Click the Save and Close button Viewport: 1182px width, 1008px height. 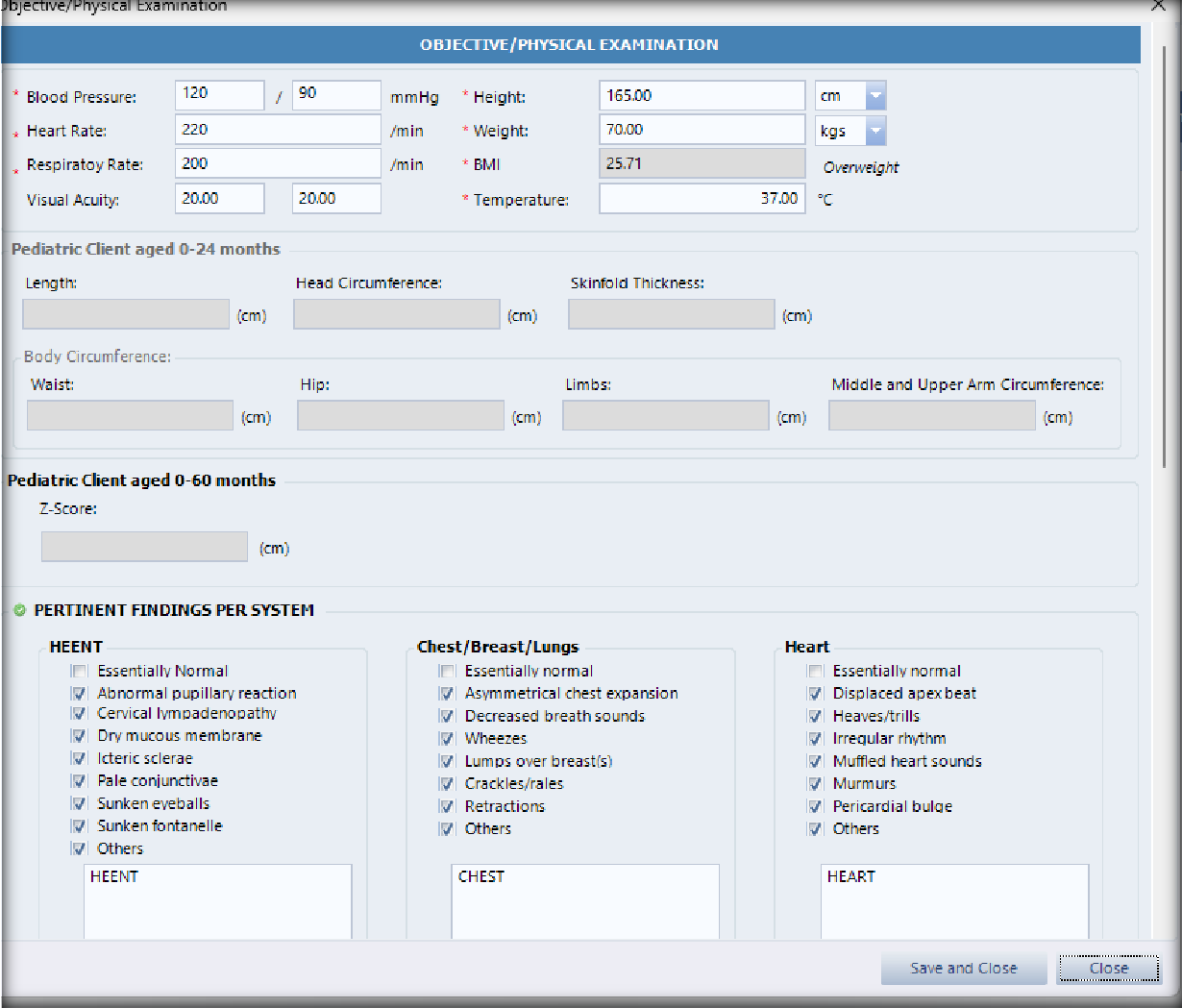963,969
